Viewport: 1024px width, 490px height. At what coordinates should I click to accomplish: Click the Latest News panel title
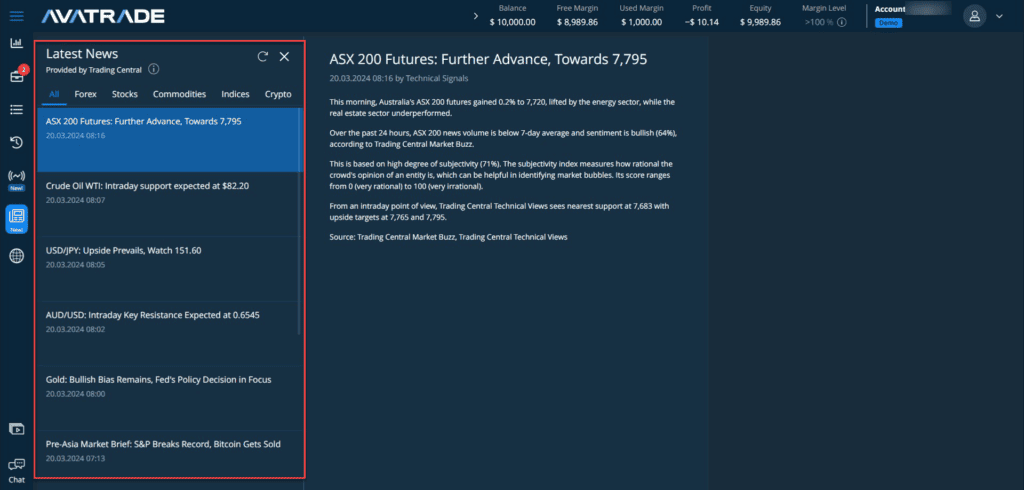pos(82,54)
